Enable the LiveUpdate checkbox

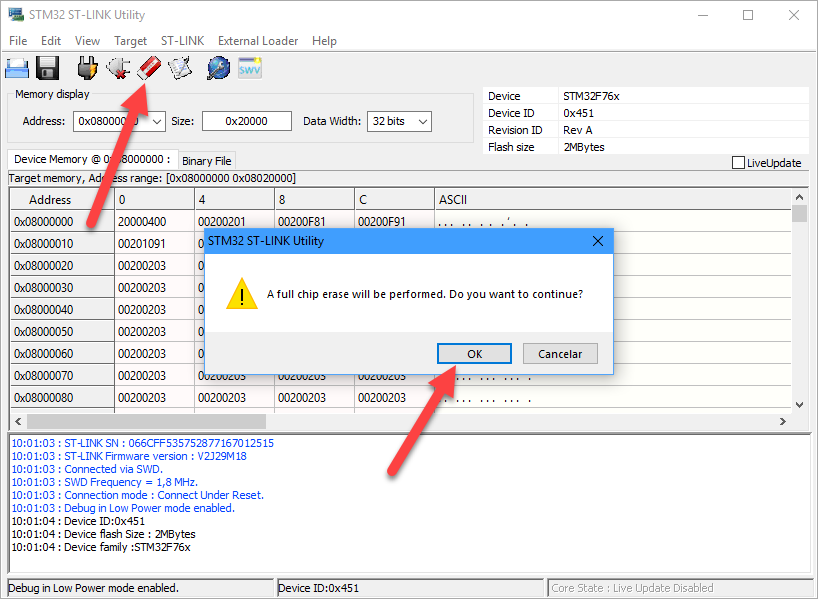pyautogui.click(x=738, y=163)
